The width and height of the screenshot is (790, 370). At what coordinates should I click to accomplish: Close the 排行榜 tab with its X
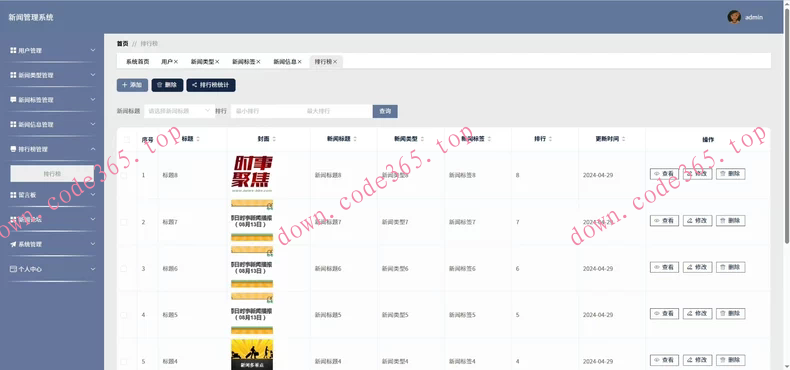(x=335, y=61)
